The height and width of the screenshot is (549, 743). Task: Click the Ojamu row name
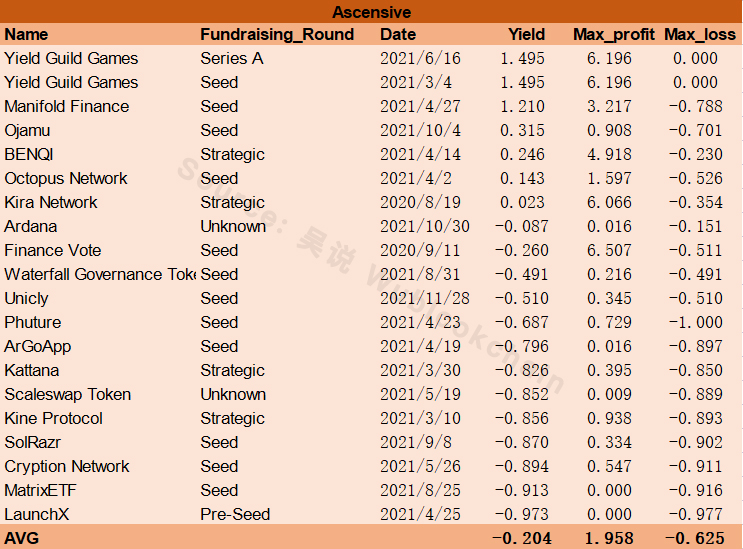[27, 130]
